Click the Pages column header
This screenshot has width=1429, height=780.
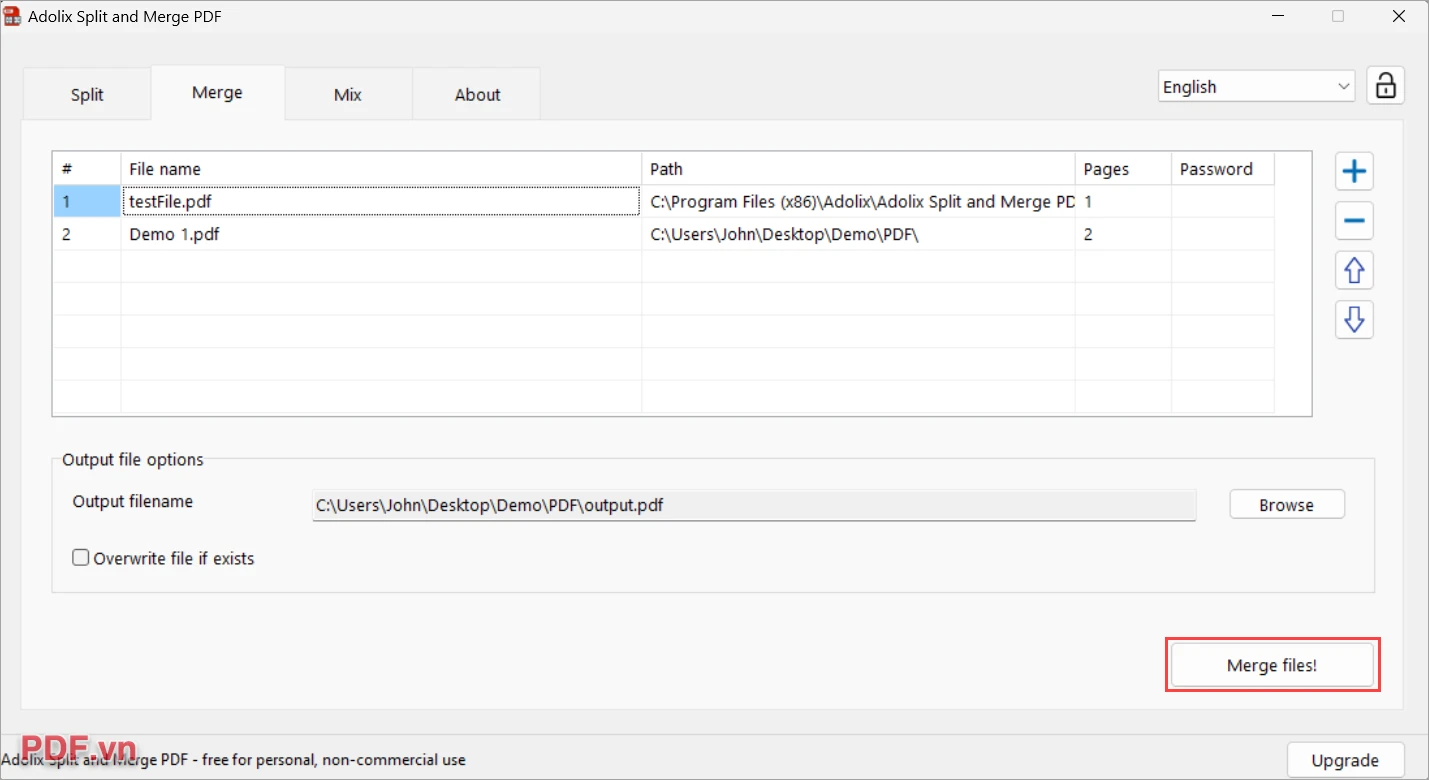[1123, 169]
